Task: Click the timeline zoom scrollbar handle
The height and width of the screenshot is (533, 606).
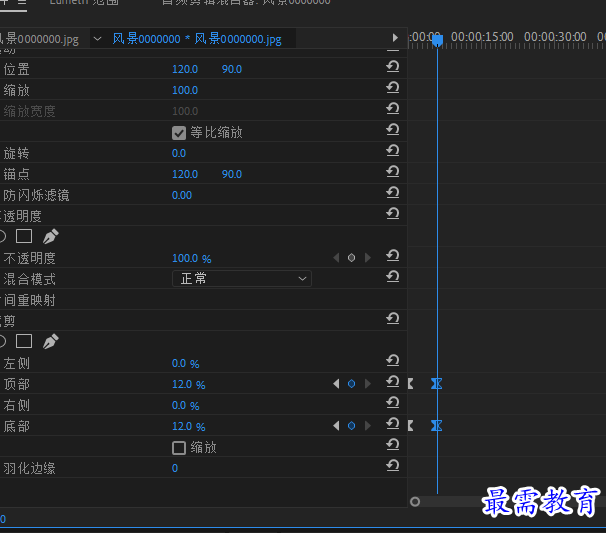Action: pyautogui.click(x=415, y=502)
